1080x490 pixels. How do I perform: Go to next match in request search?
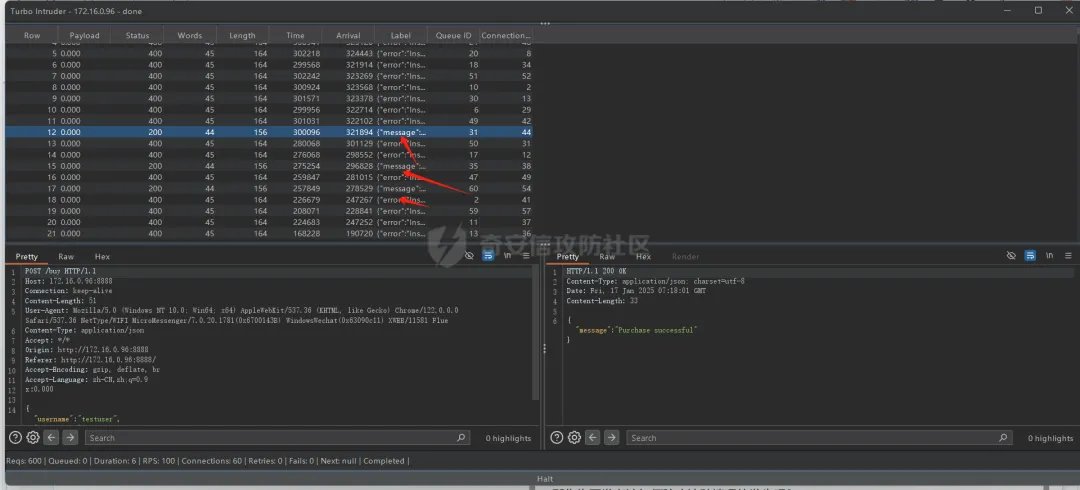(70, 438)
